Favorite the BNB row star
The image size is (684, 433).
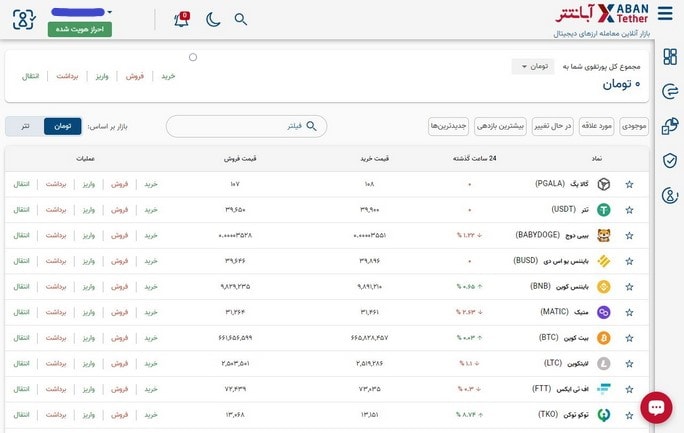(629, 287)
